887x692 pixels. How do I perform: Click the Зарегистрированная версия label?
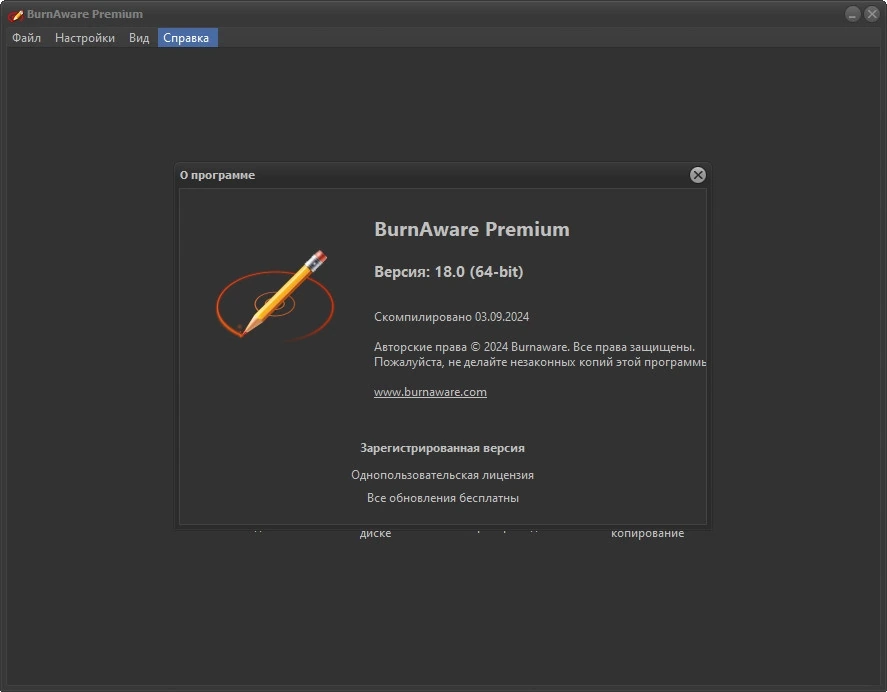pos(442,448)
